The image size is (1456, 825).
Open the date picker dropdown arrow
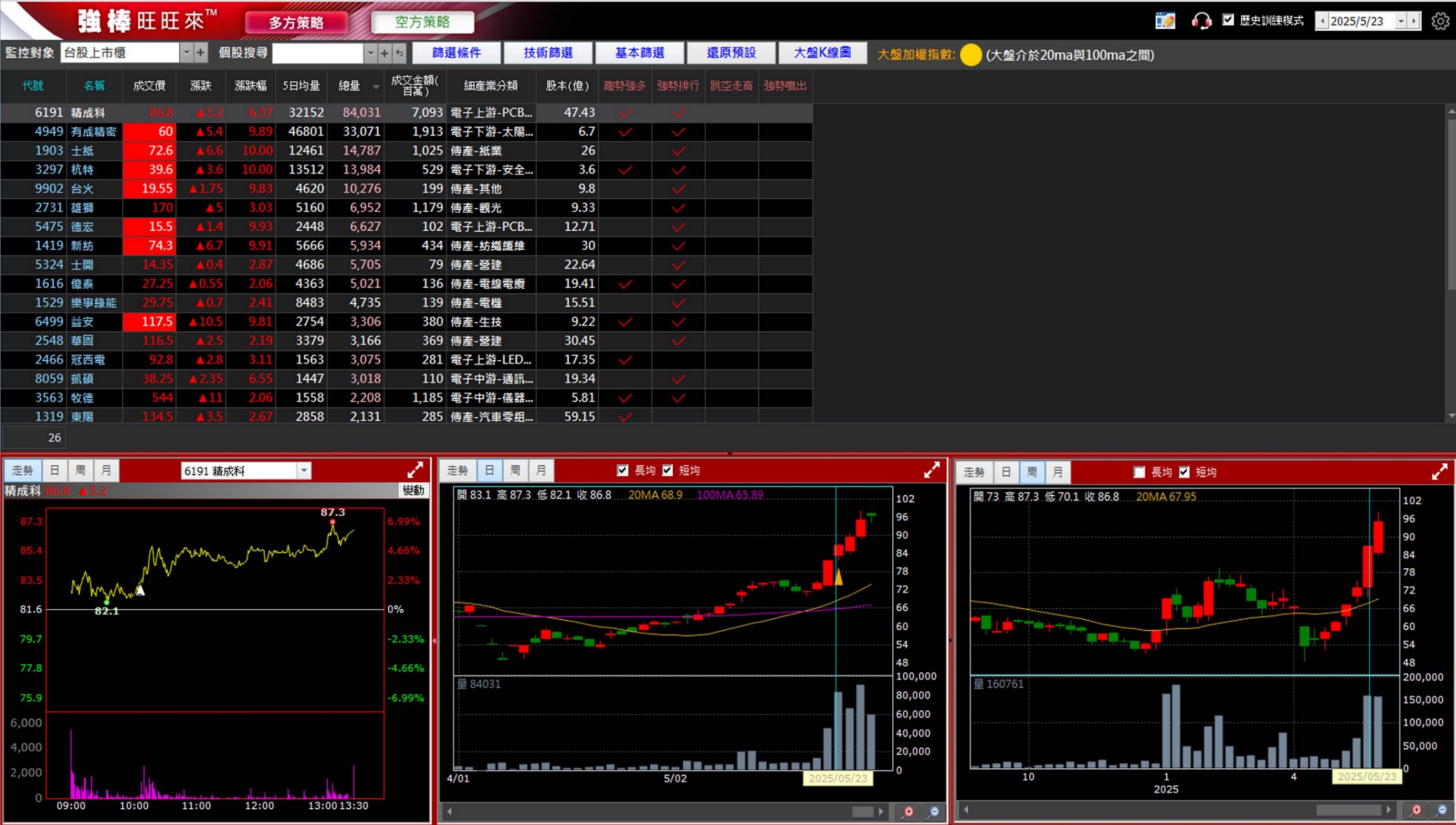[x=1401, y=22]
